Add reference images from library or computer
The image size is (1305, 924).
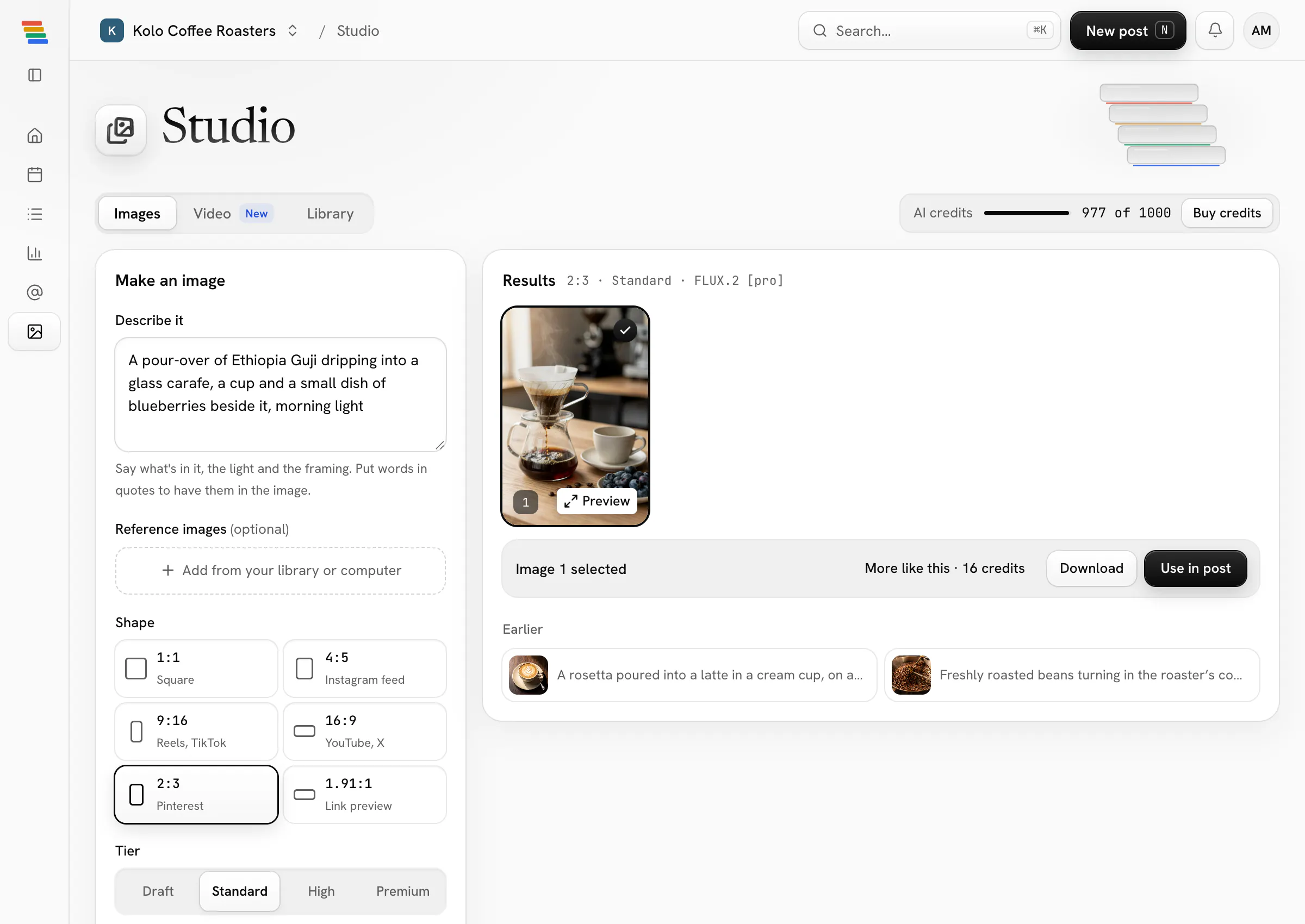[x=281, y=571]
